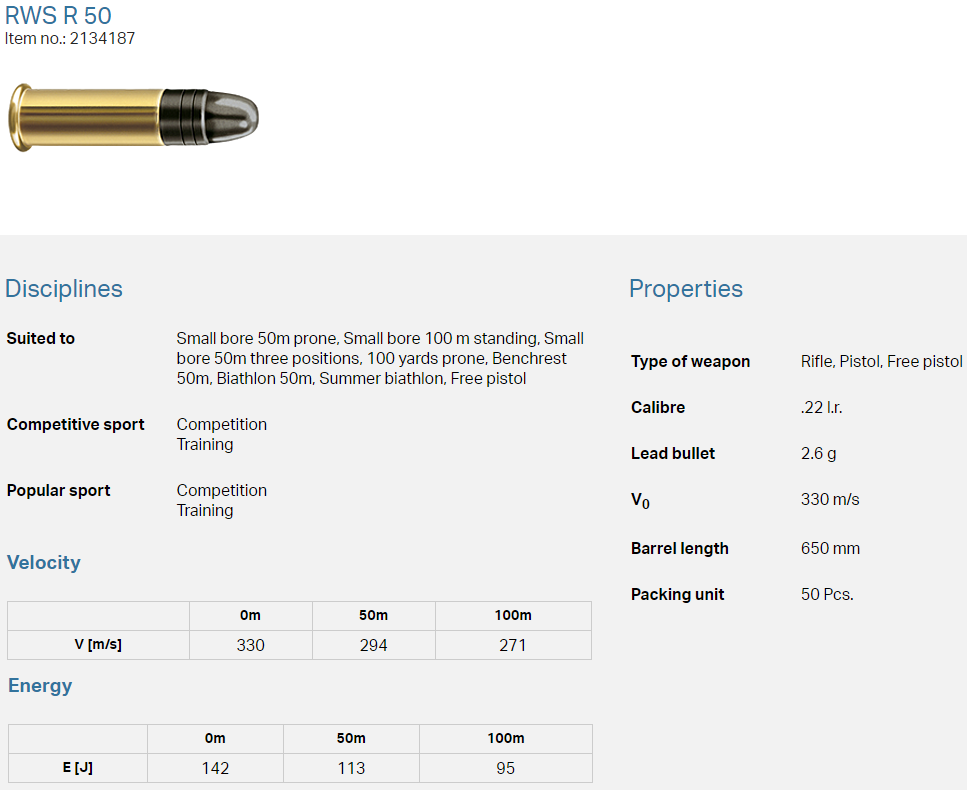Click the 271 velocity value at 100m

click(x=512, y=645)
